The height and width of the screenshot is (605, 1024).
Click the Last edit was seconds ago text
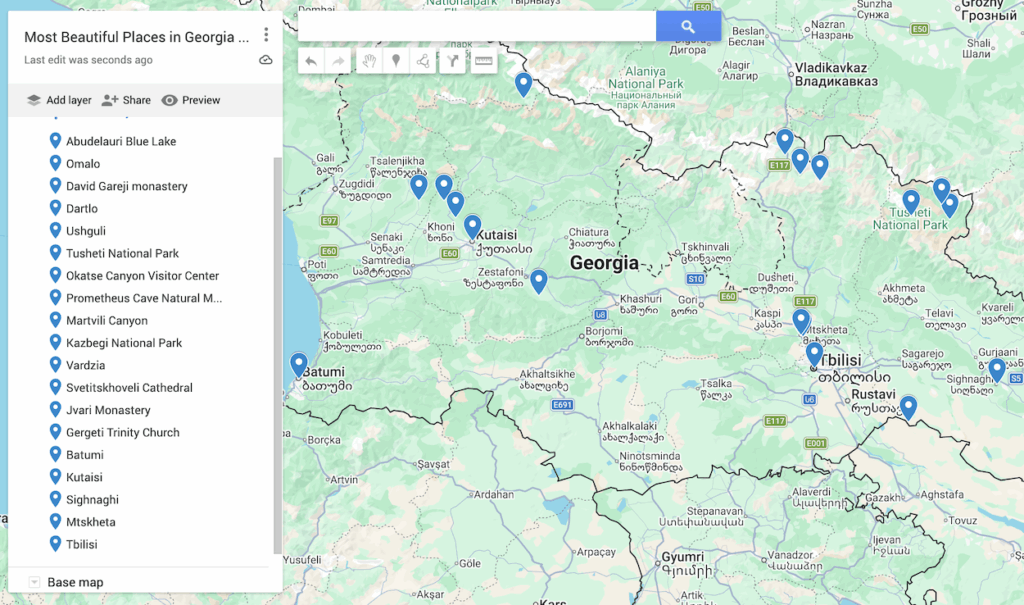coord(88,60)
